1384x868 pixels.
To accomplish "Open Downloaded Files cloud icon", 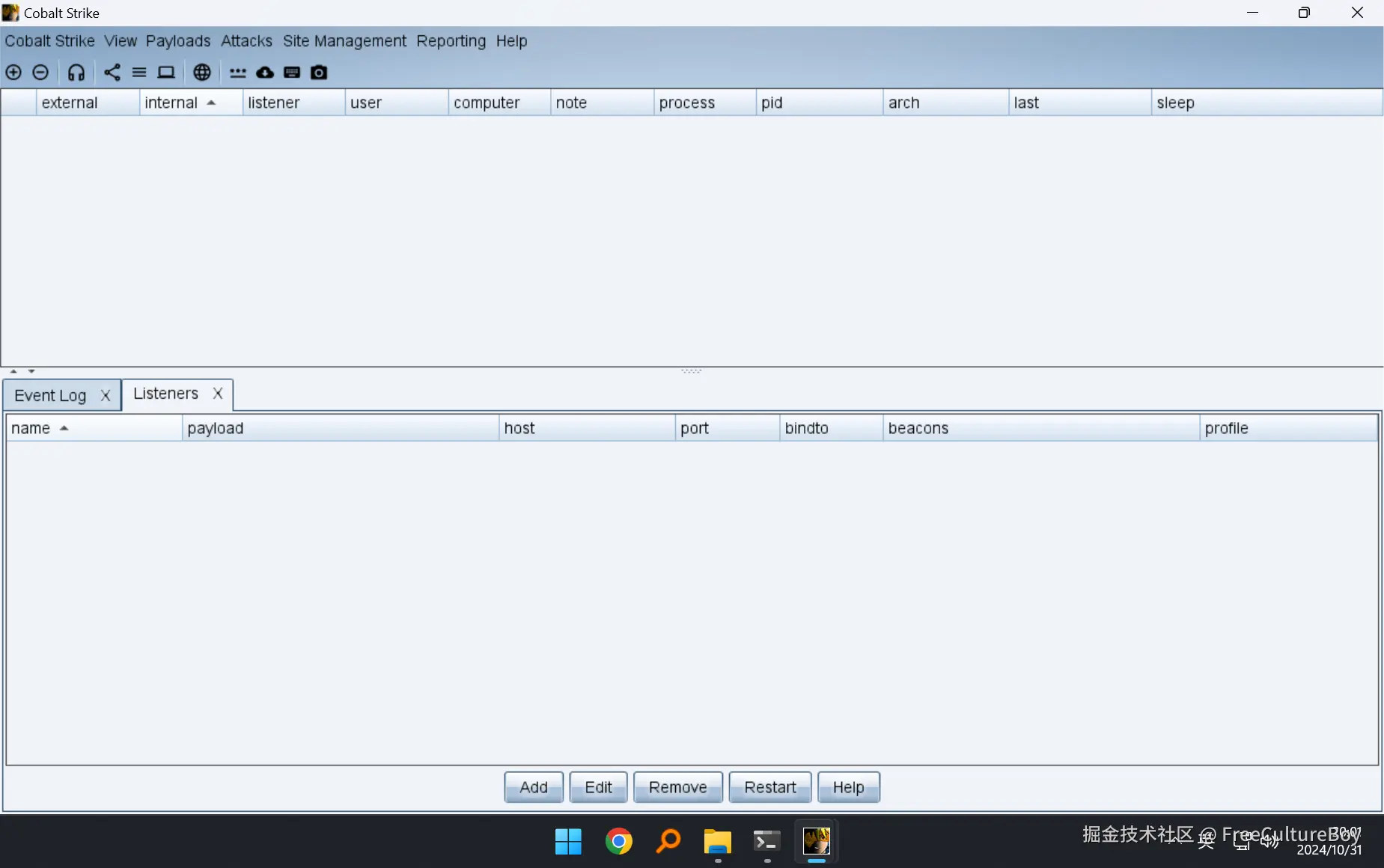I will click(265, 73).
